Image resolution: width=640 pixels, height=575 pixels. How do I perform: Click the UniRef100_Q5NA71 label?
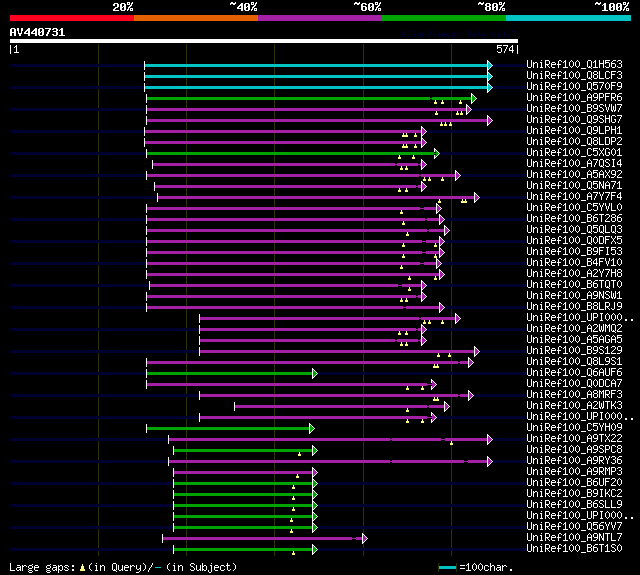(574, 186)
